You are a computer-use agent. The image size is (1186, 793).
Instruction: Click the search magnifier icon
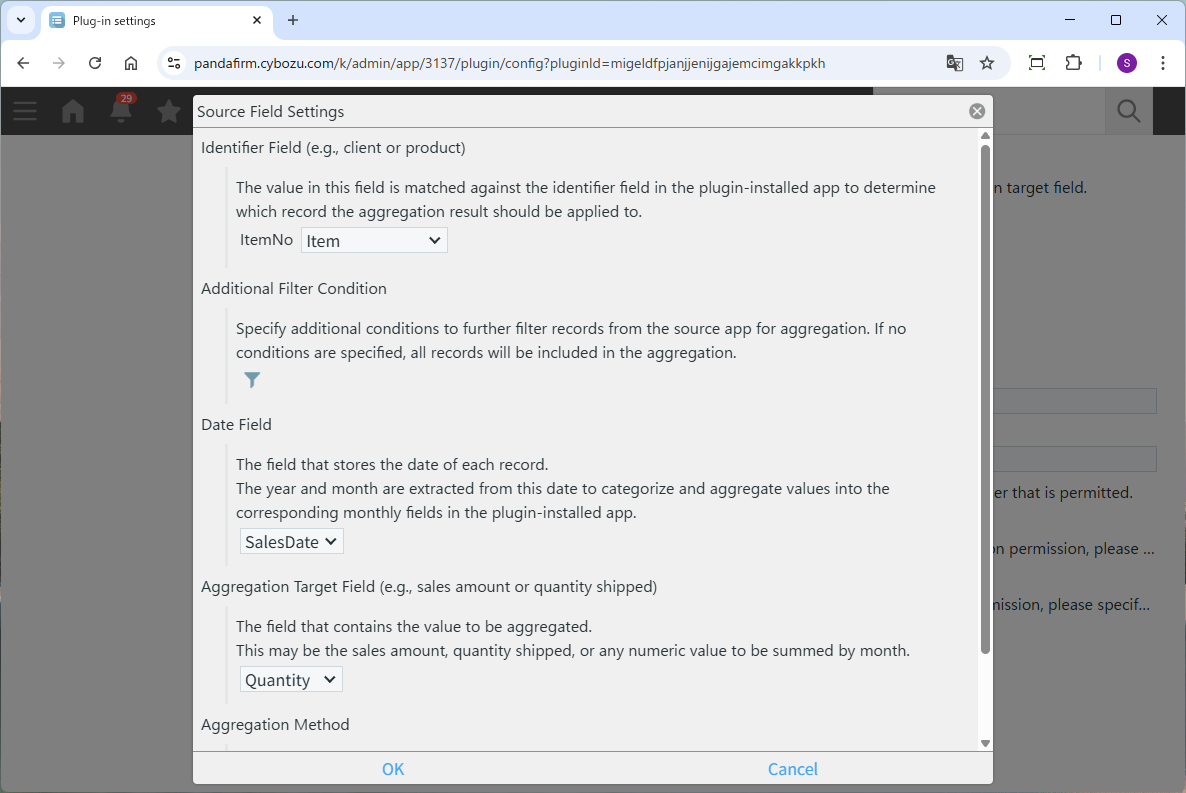pyautogui.click(x=1128, y=111)
